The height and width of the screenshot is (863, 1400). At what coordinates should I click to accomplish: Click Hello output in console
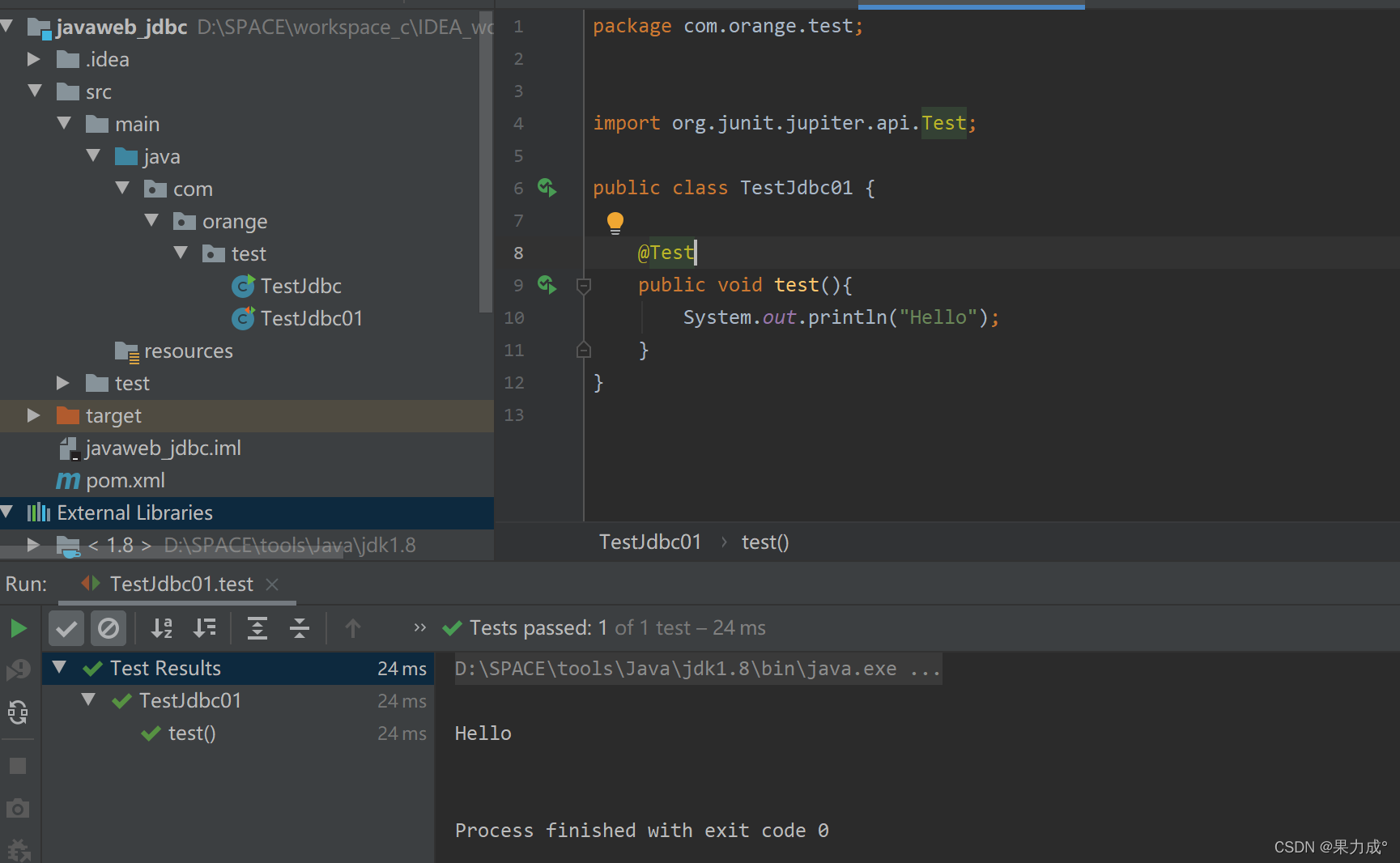483,733
